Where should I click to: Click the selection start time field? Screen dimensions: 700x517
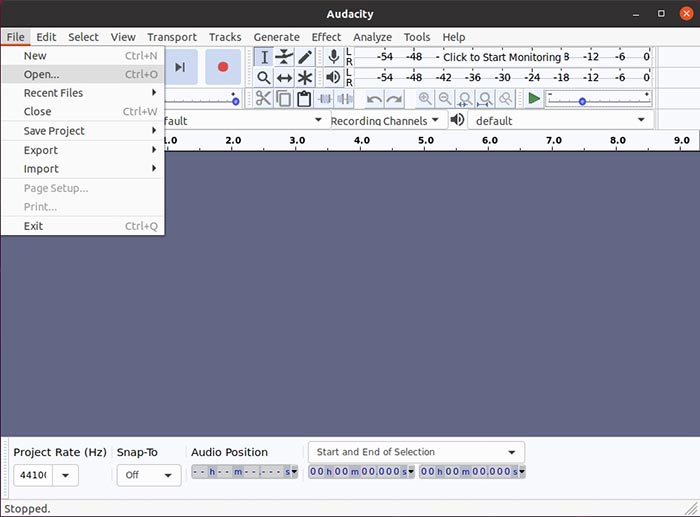click(x=358, y=471)
